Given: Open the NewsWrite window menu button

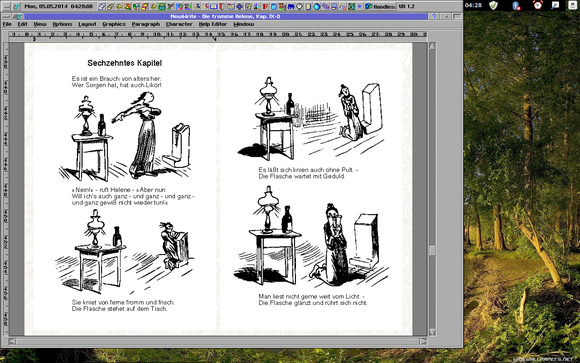Looking at the screenshot, I should [6, 16].
